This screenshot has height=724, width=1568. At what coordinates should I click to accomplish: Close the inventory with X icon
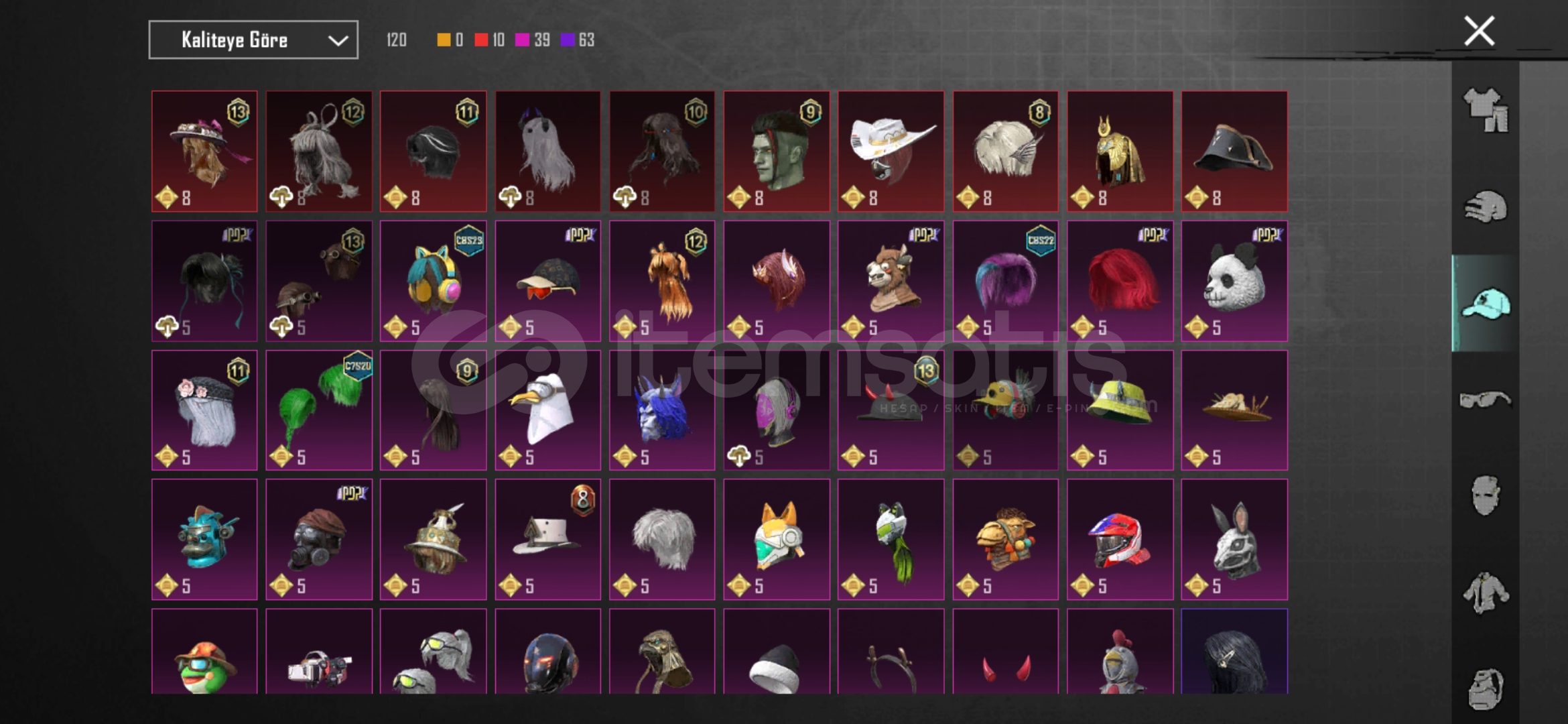[x=1479, y=31]
